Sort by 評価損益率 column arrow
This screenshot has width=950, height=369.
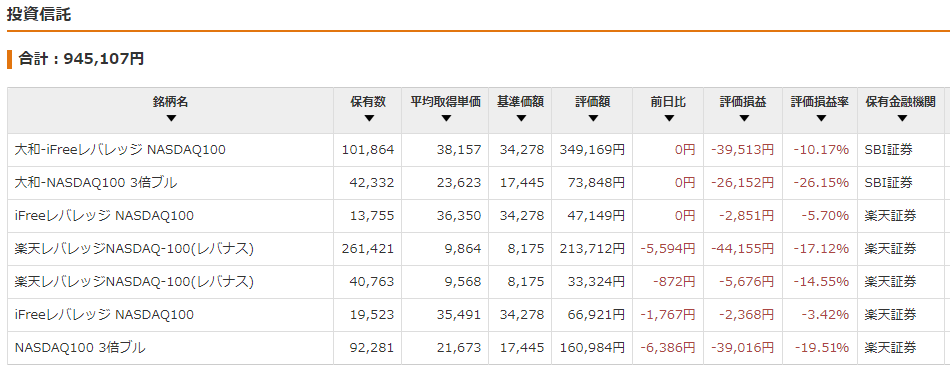(x=820, y=119)
